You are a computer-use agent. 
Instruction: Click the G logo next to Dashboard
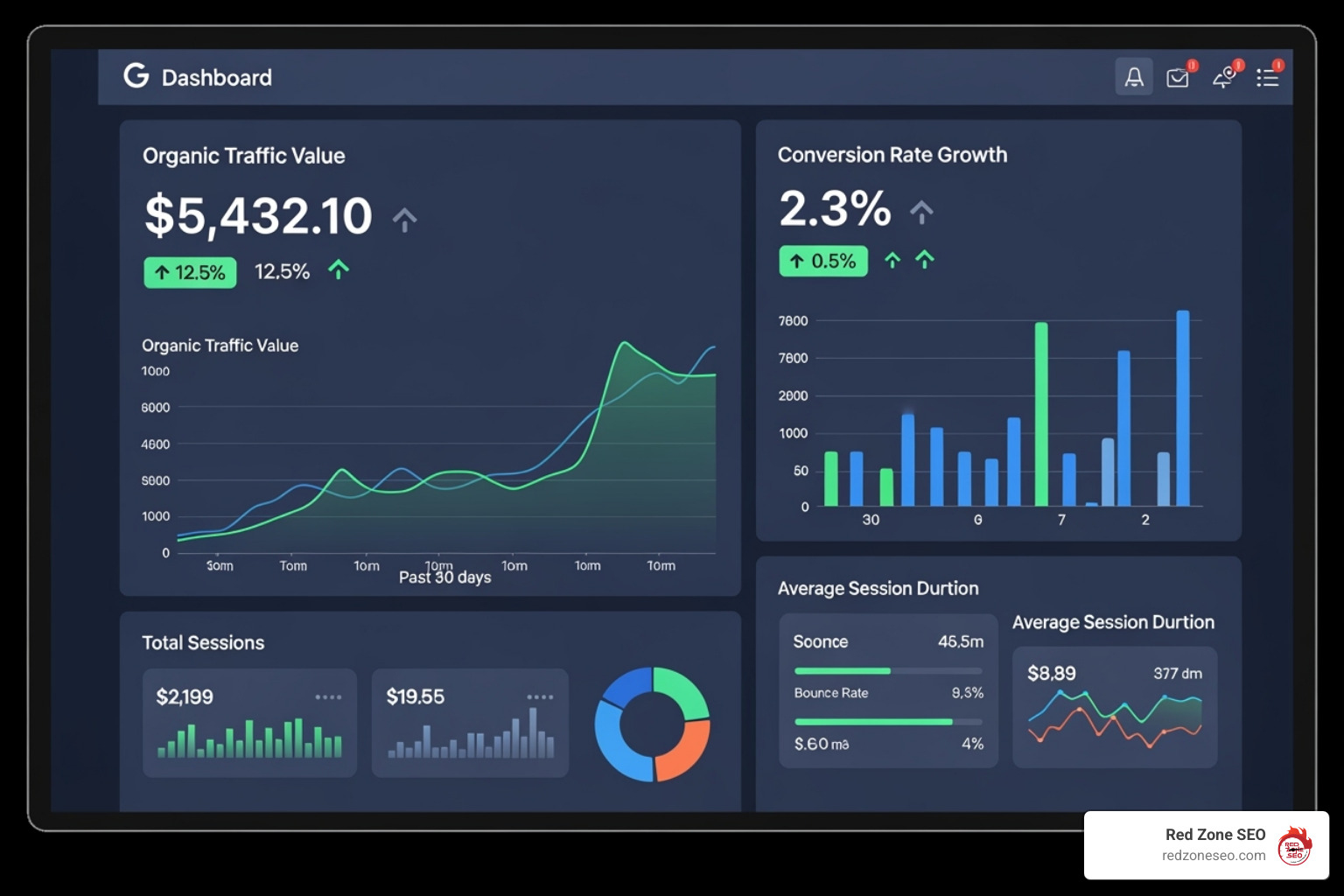tap(136, 76)
